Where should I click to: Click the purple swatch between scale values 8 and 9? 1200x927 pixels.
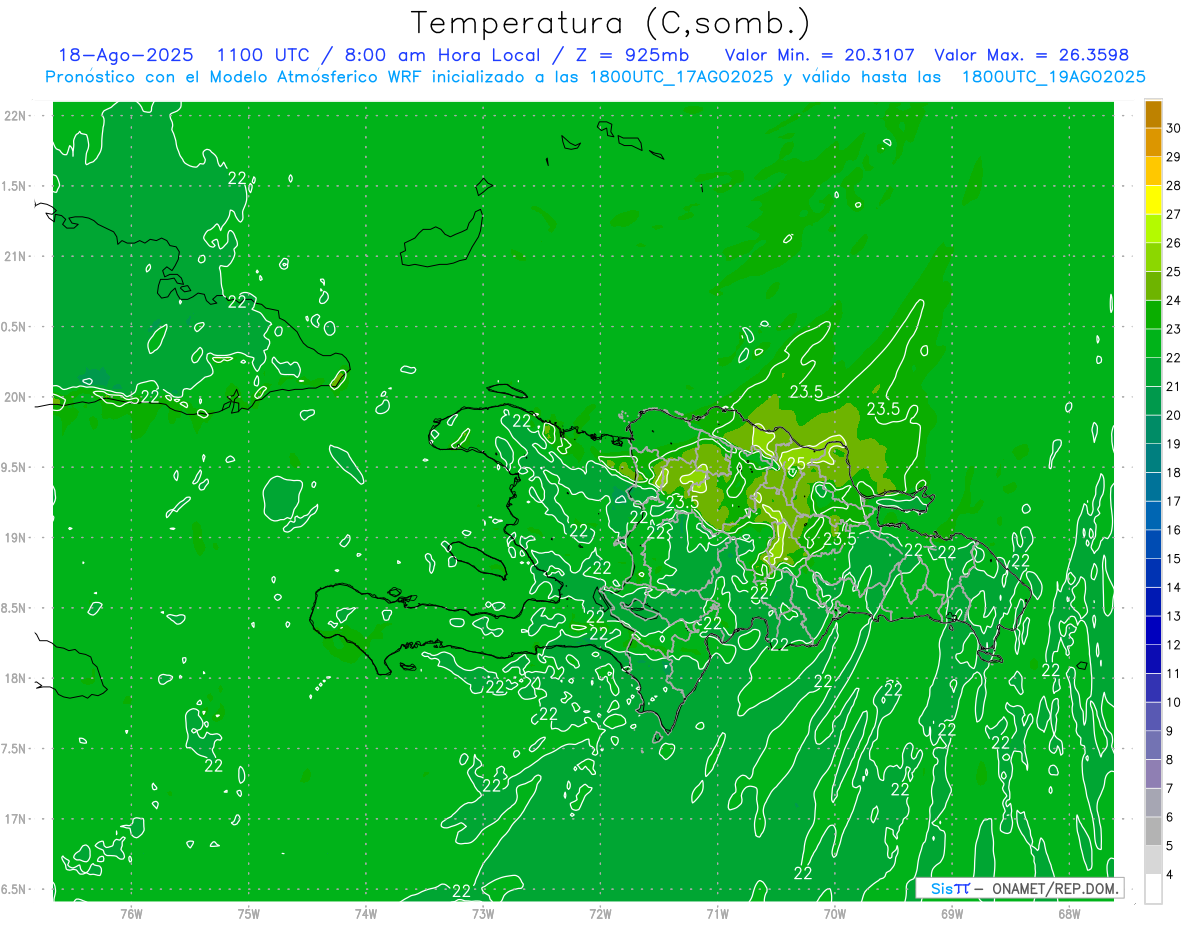tap(1153, 746)
